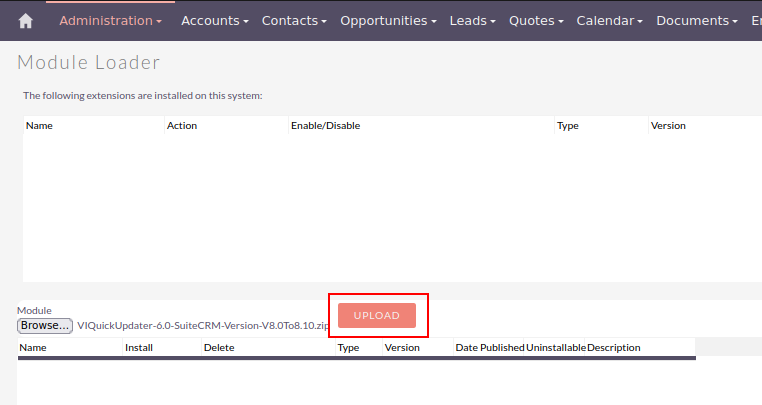Image resolution: width=762 pixels, height=405 pixels.
Task: Expand the Contacts dropdown
Action: (x=294, y=21)
